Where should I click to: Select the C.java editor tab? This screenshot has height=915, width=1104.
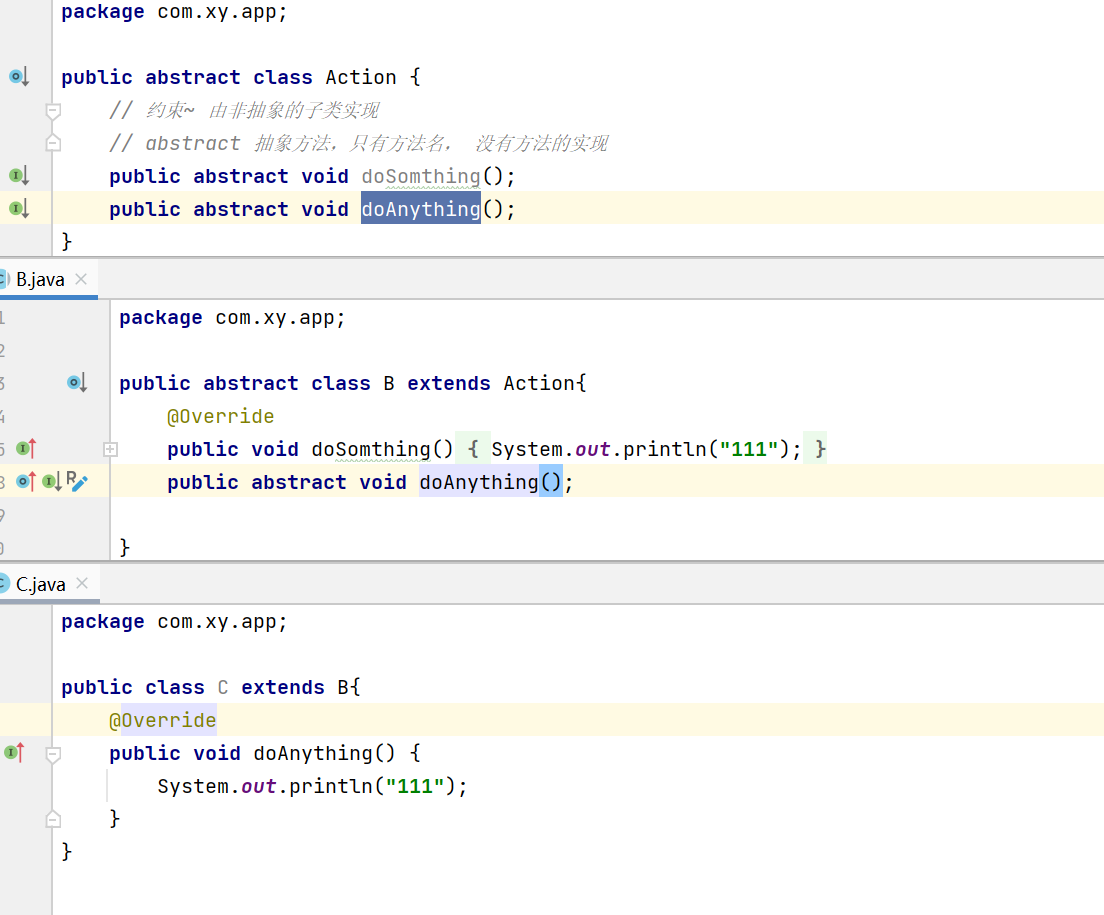click(x=41, y=584)
